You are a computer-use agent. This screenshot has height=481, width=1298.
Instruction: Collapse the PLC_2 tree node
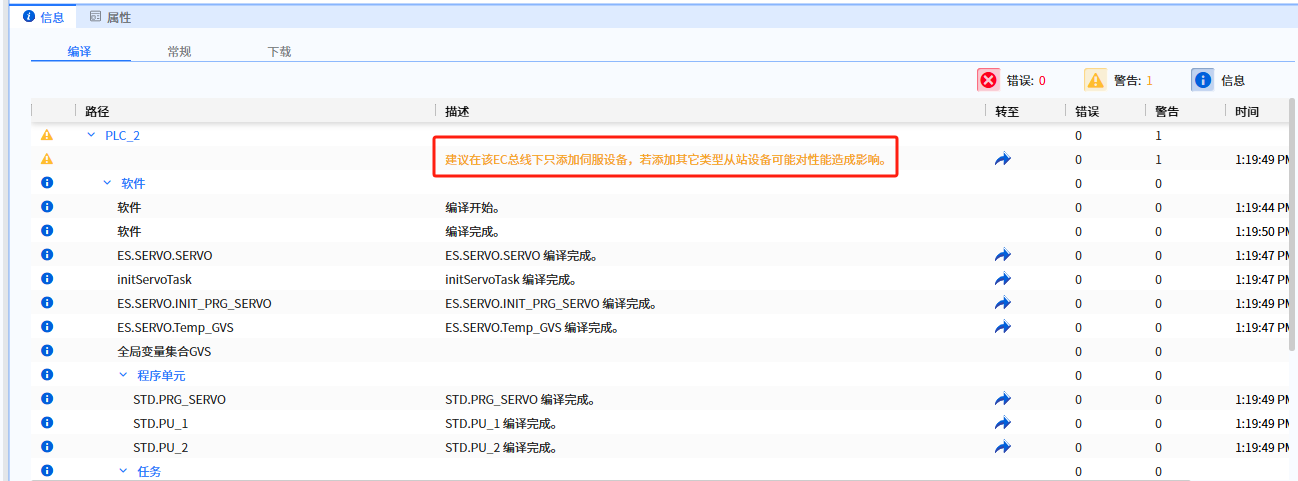(x=92, y=135)
